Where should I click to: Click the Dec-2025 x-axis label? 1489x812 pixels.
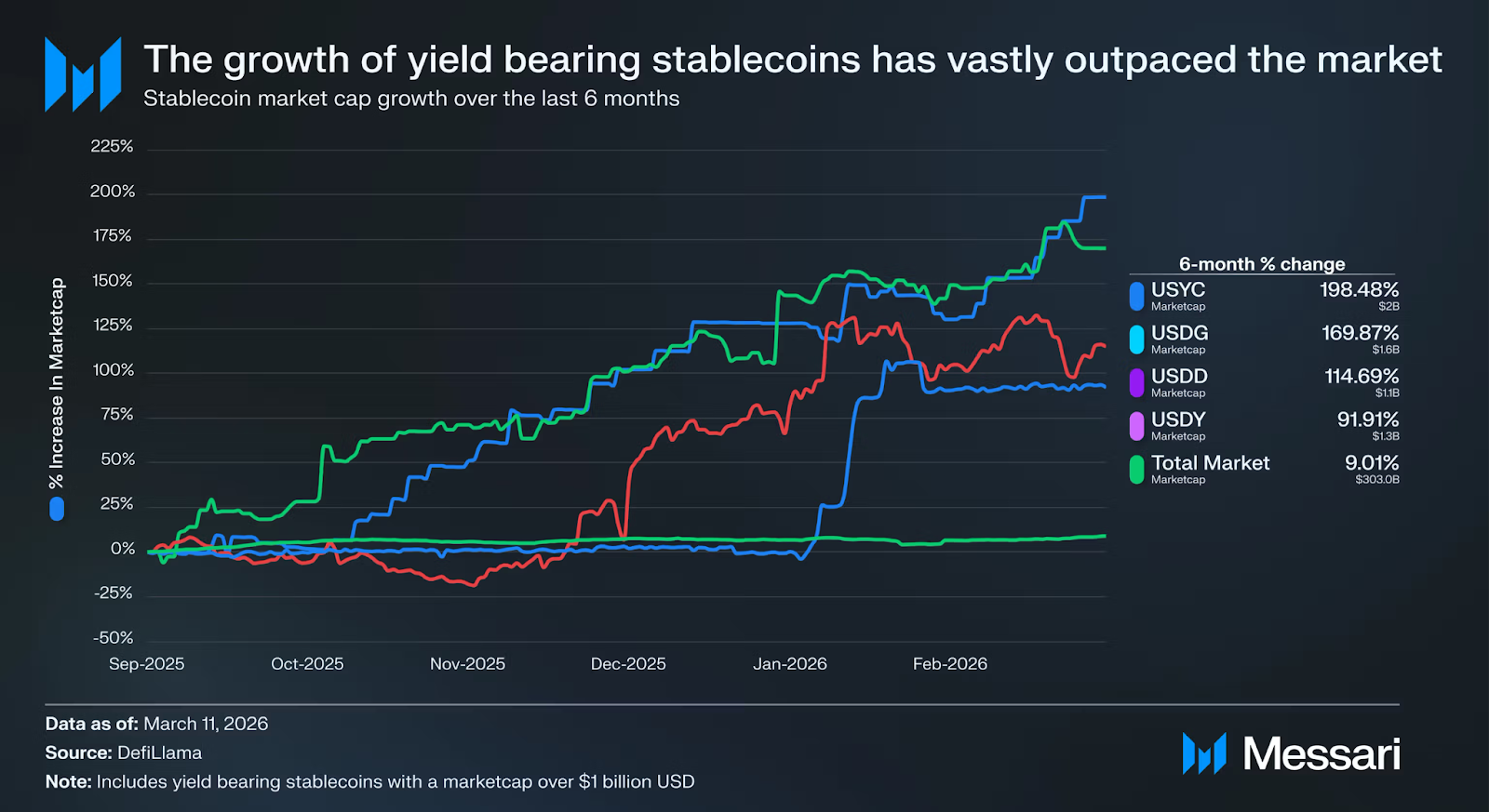point(628,664)
